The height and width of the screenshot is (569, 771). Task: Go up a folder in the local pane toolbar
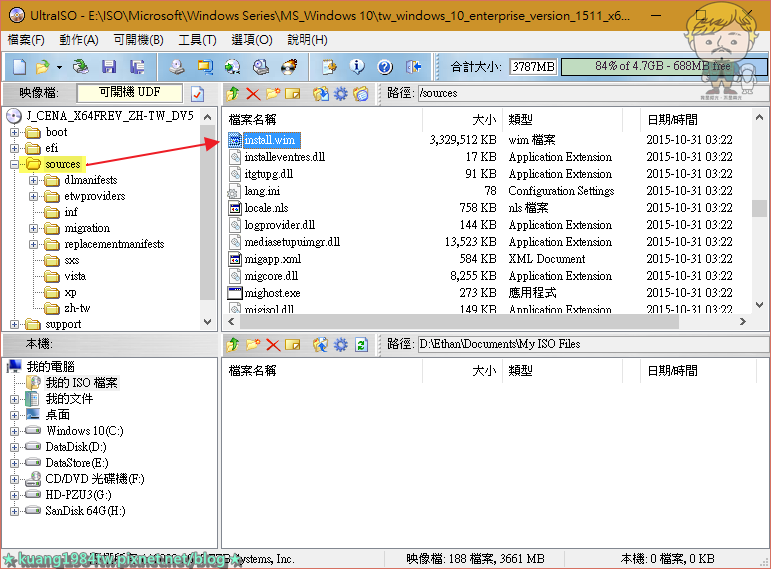click(x=233, y=345)
